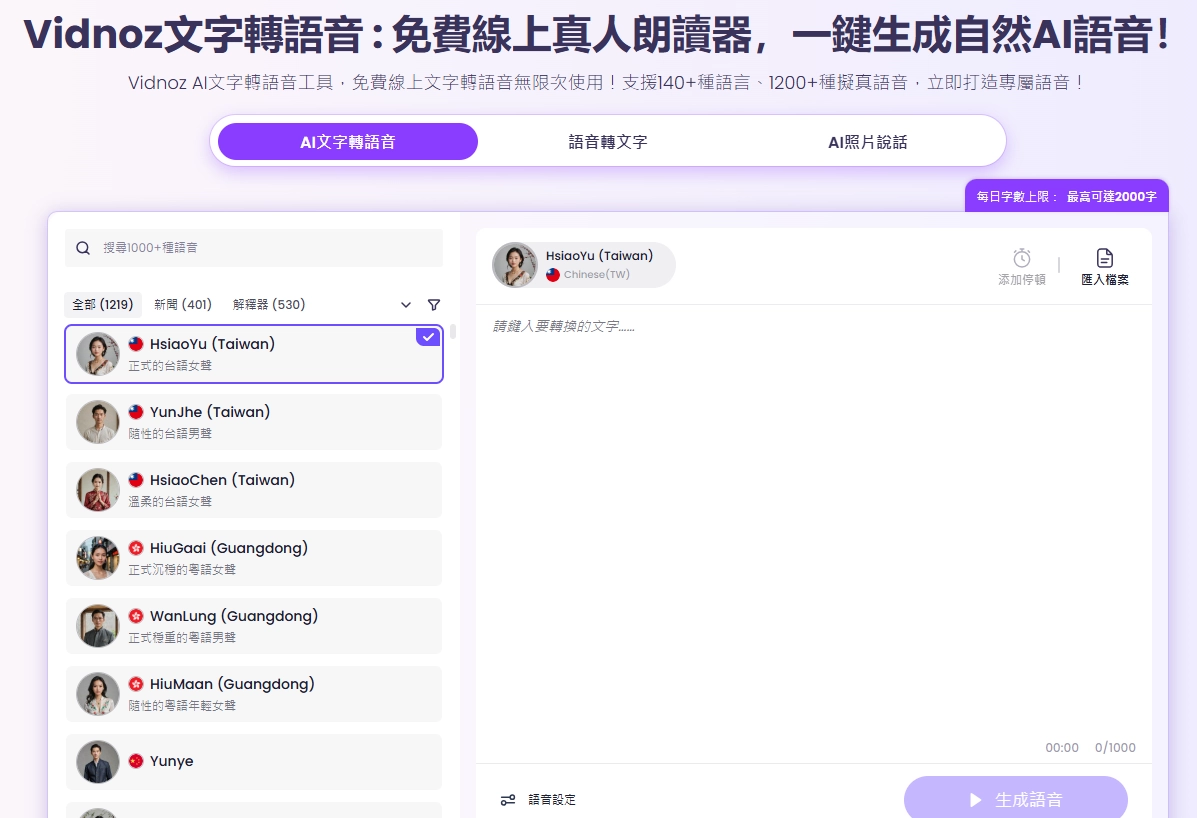Open 語音設定 sliders icon
This screenshot has width=1197, height=818.
508,800
